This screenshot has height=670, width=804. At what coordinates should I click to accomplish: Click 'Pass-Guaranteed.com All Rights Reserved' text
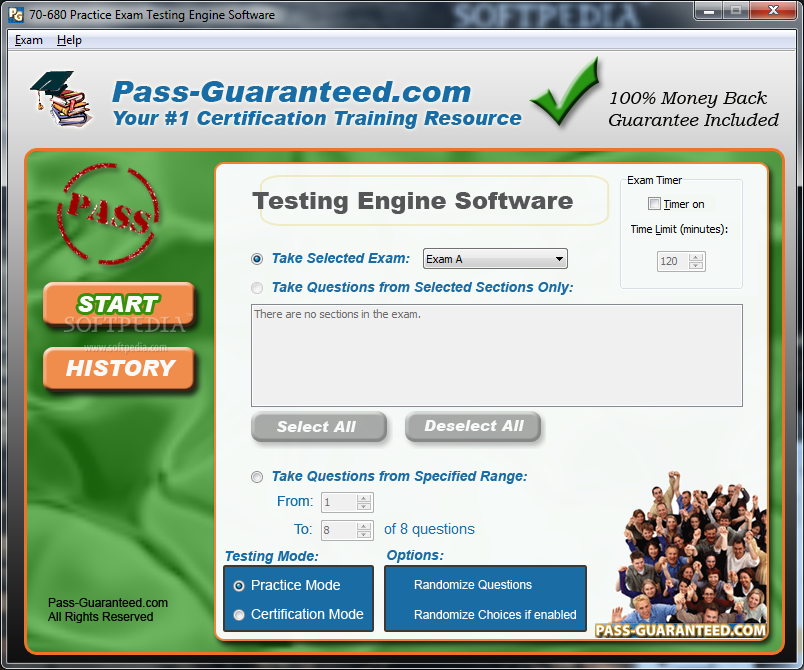pos(108,610)
